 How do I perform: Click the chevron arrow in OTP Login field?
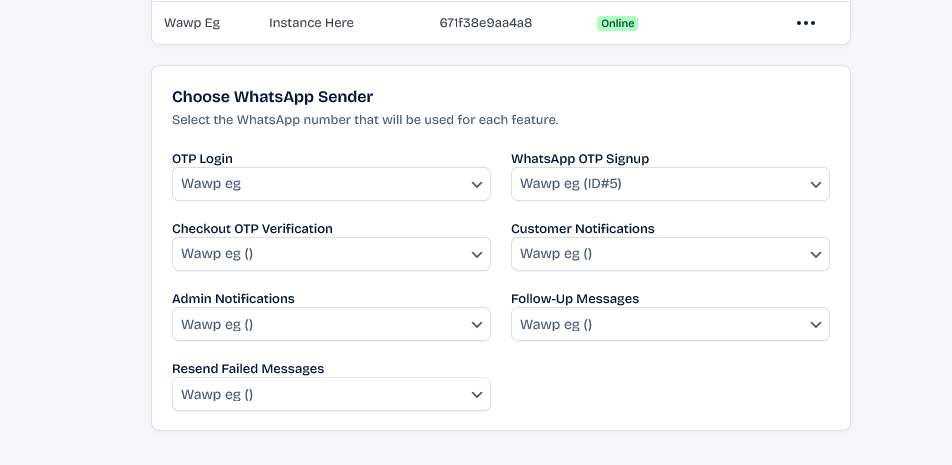point(477,185)
